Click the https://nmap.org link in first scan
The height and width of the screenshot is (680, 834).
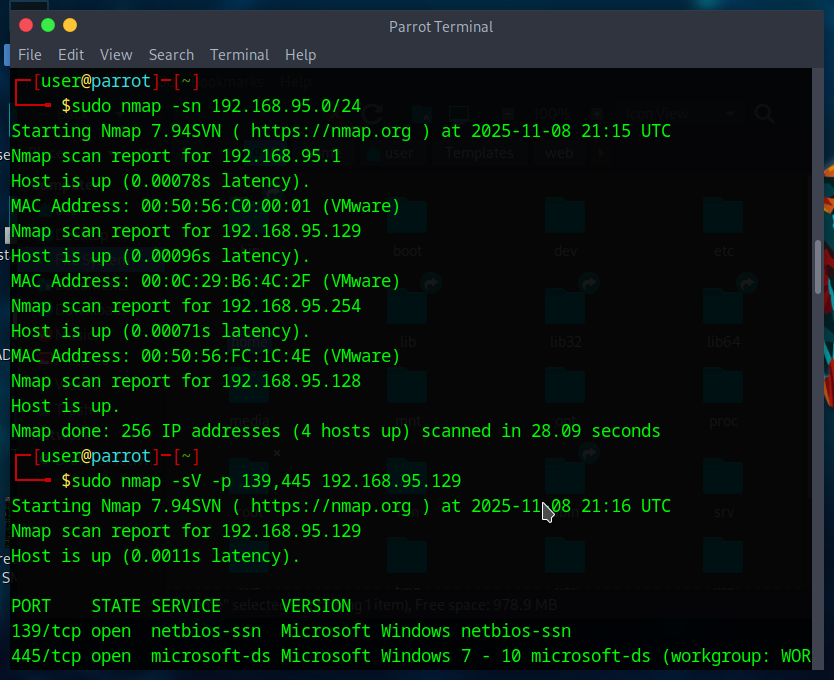[331, 131]
